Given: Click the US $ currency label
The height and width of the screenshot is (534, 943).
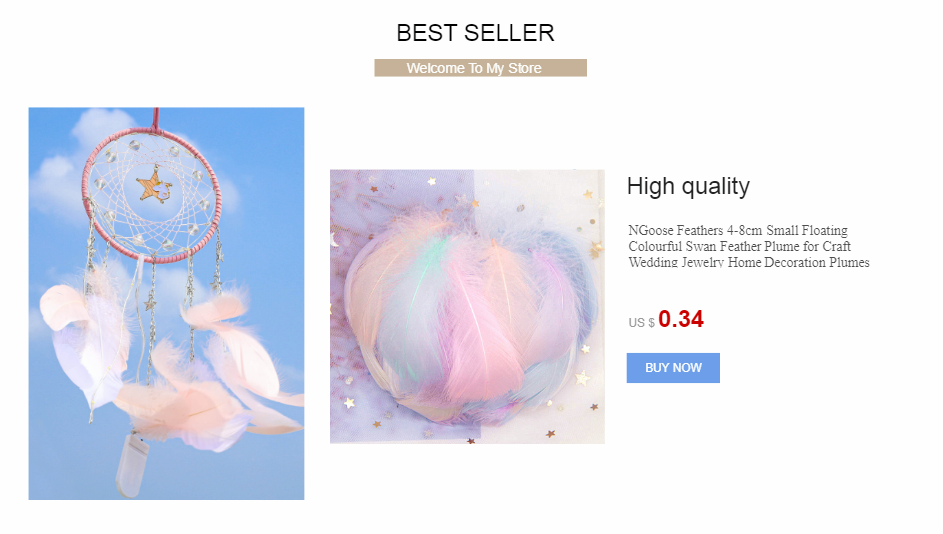Looking at the screenshot, I should (x=641, y=323).
